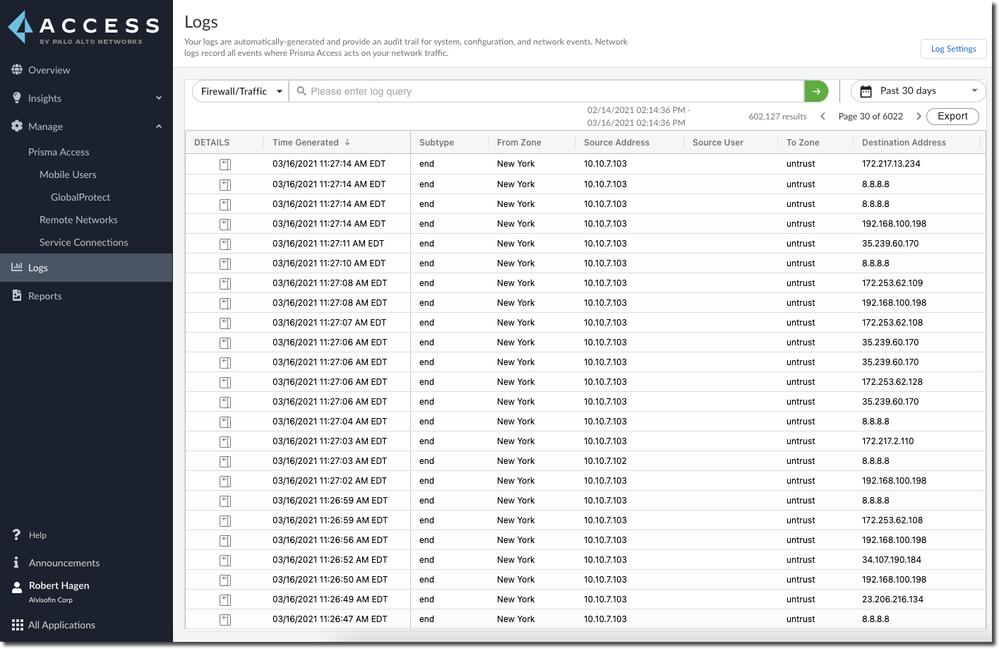Click the Reports document icon
This screenshot has height=649, width=999.
click(17, 295)
